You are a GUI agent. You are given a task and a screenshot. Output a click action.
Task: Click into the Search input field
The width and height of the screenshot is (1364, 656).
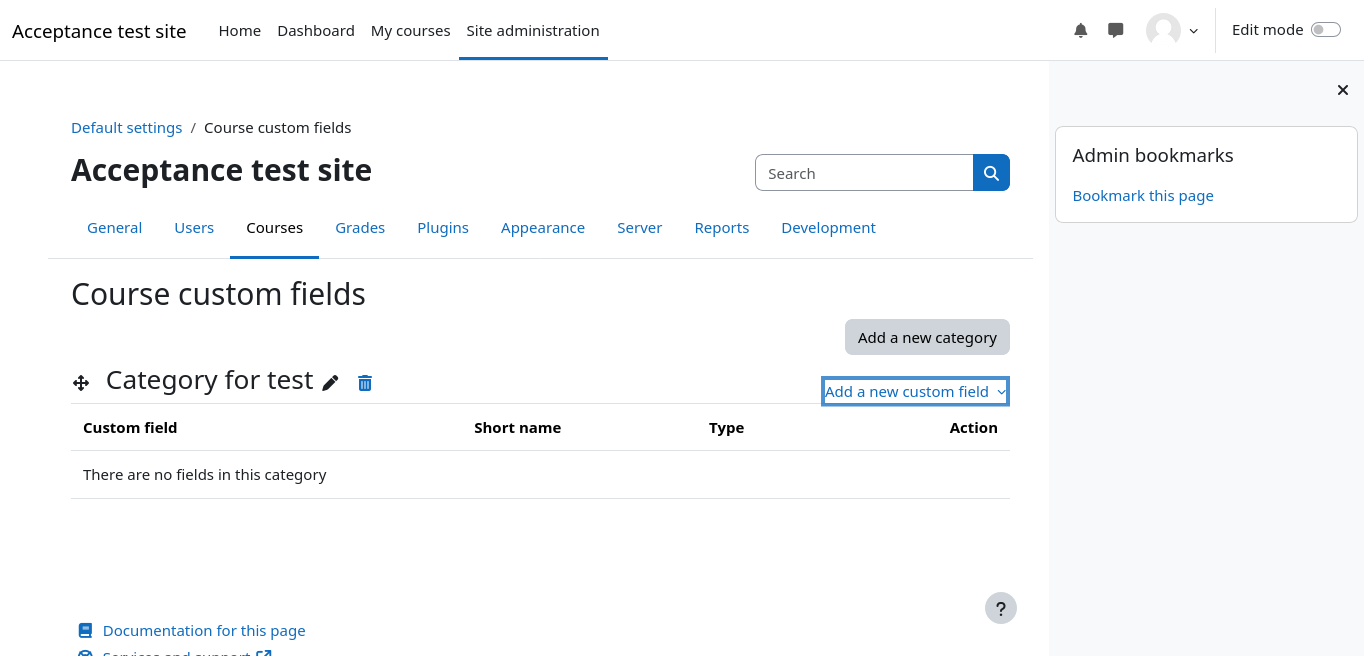[864, 173]
